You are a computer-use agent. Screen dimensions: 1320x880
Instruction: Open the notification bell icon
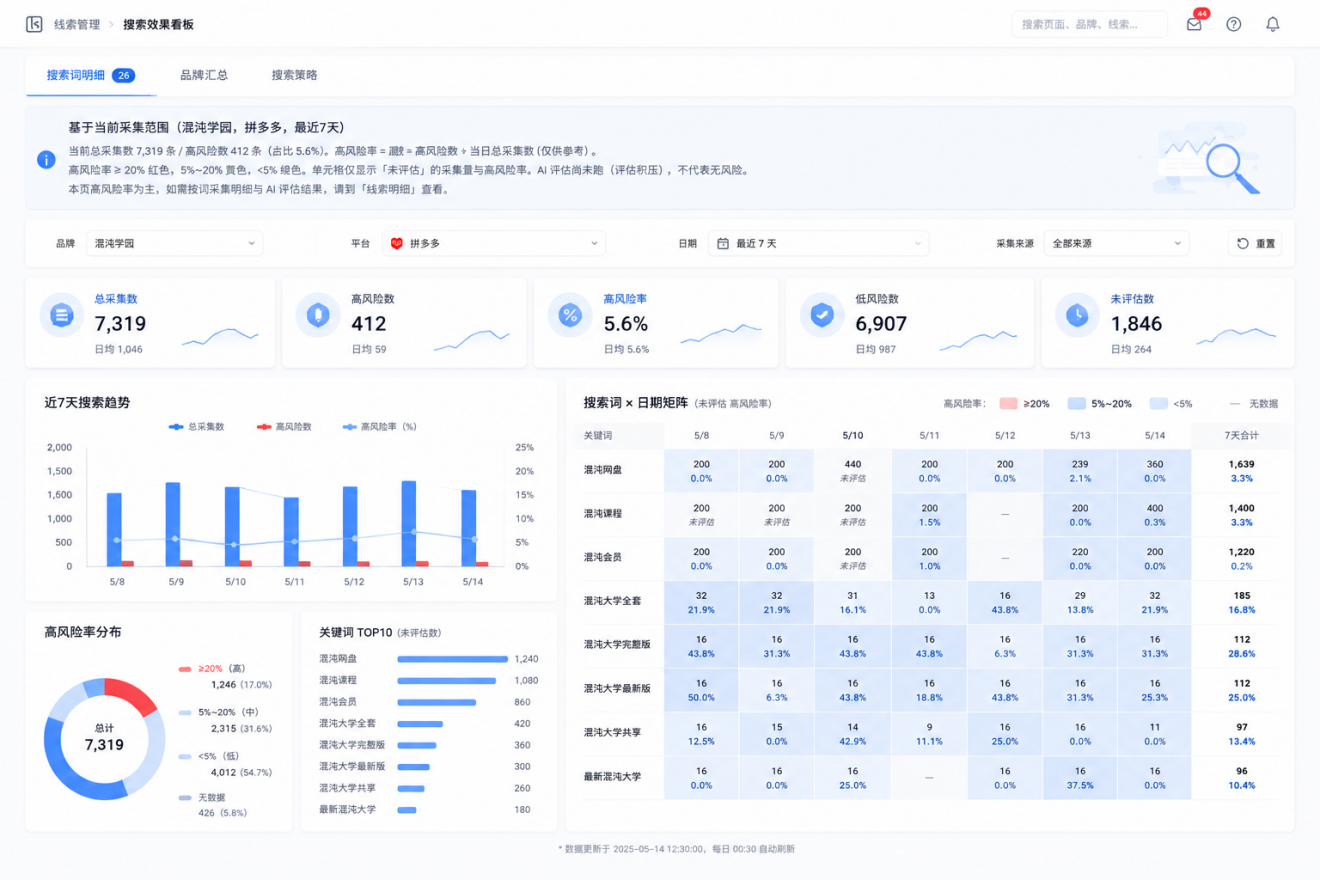coord(1273,24)
